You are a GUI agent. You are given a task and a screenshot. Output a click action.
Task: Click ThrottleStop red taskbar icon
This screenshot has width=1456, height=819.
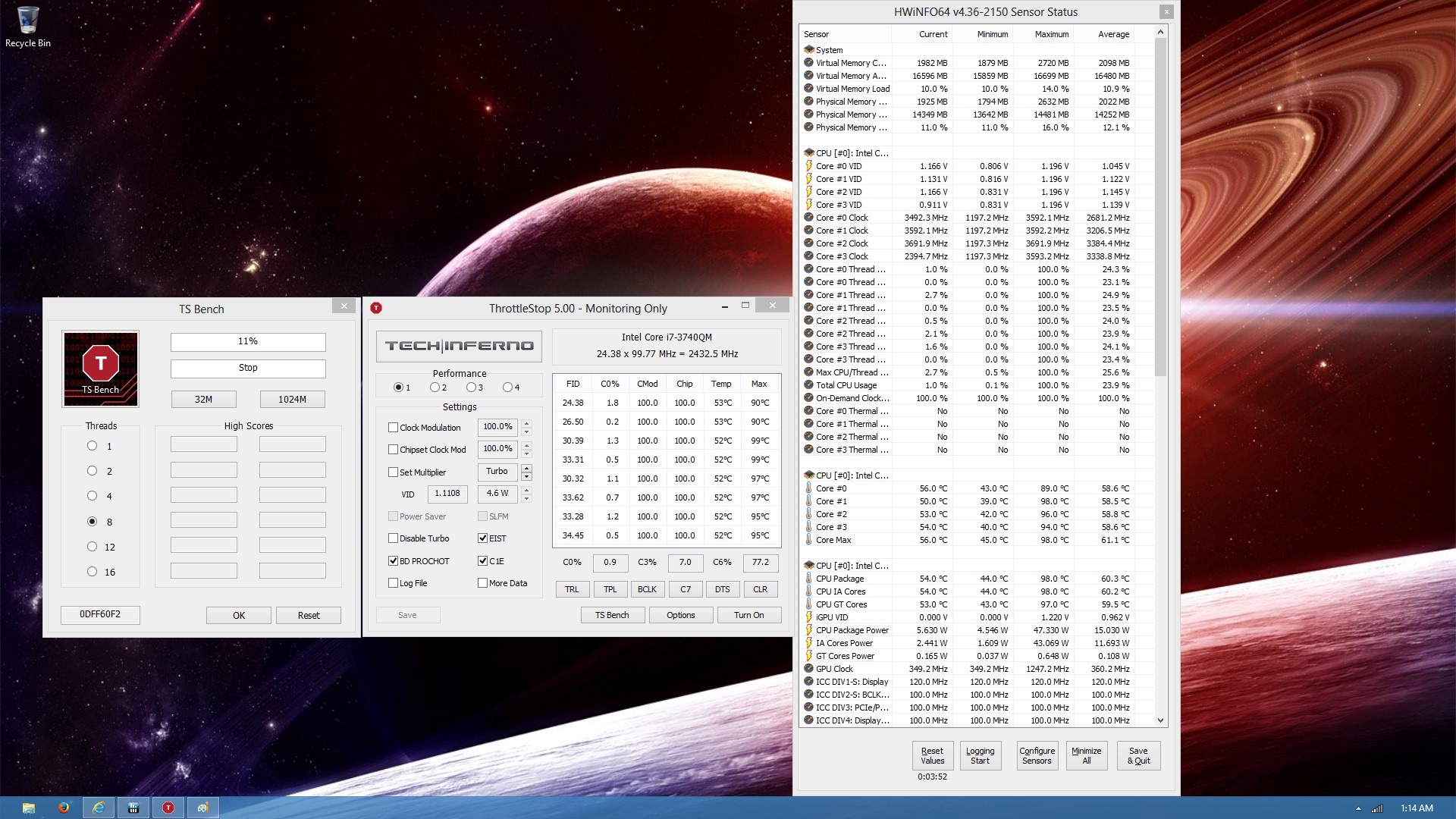[x=168, y=808]
